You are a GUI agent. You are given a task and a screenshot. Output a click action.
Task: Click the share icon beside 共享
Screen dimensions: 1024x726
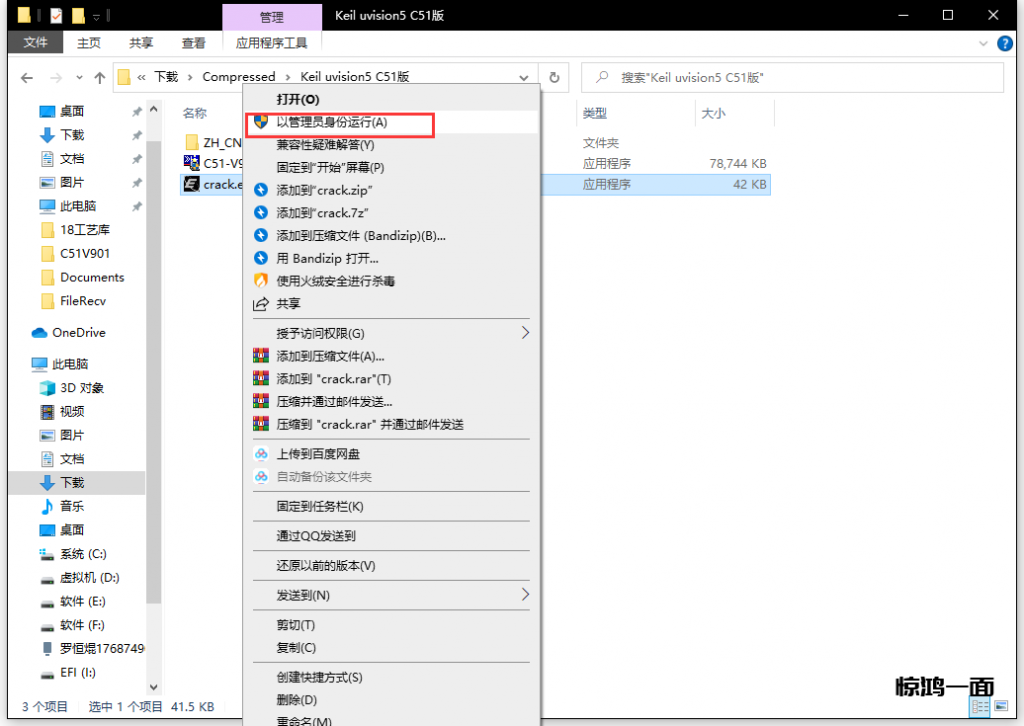[261, 303]
